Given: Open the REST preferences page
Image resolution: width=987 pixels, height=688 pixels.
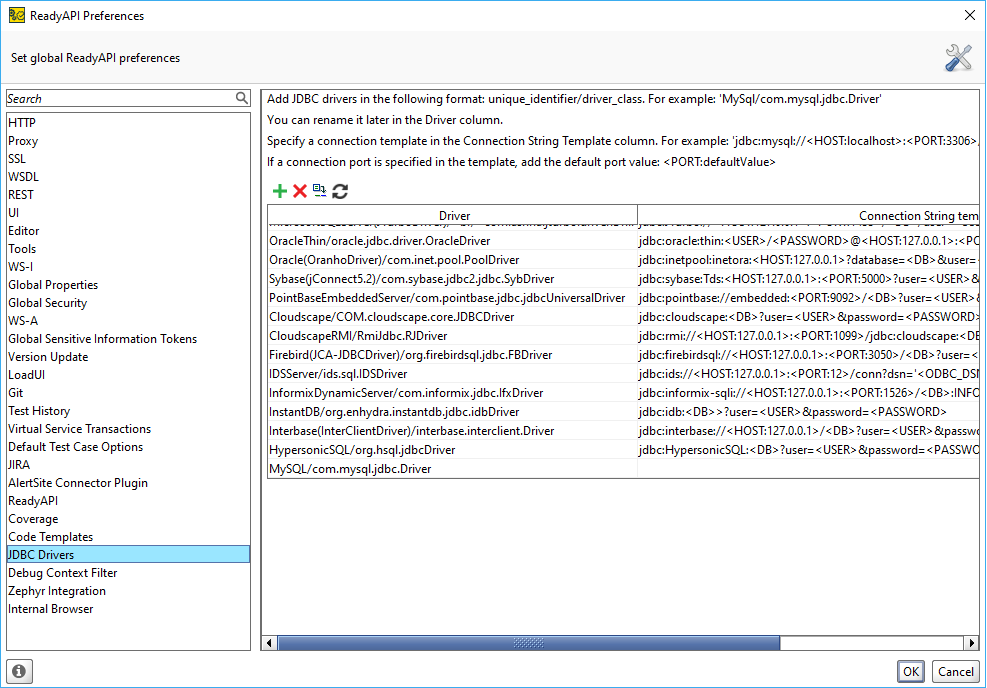Looking at the screenshot, I should point(128,195).
